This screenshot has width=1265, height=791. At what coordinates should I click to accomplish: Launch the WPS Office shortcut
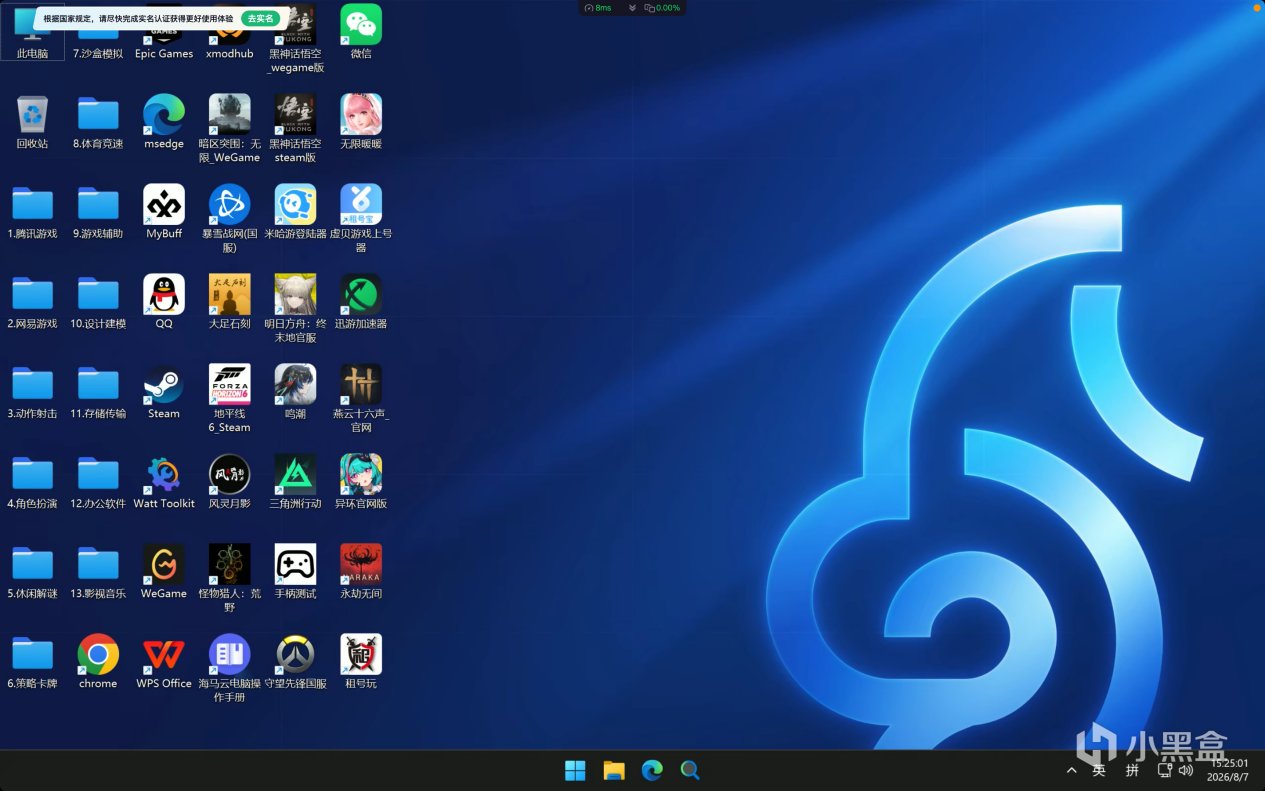click(164, 655)
